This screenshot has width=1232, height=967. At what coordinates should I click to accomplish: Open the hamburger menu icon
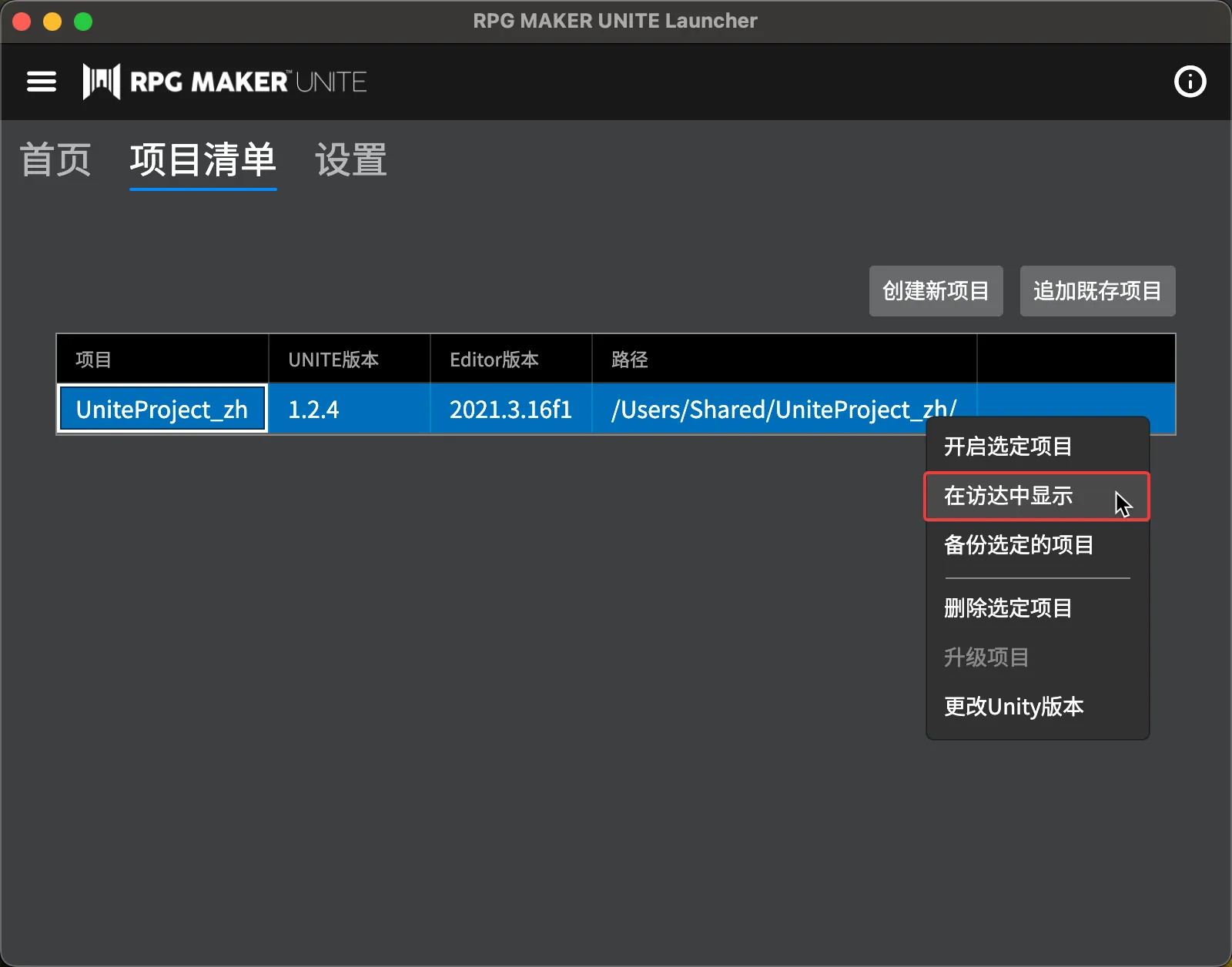tap(42, 82)
